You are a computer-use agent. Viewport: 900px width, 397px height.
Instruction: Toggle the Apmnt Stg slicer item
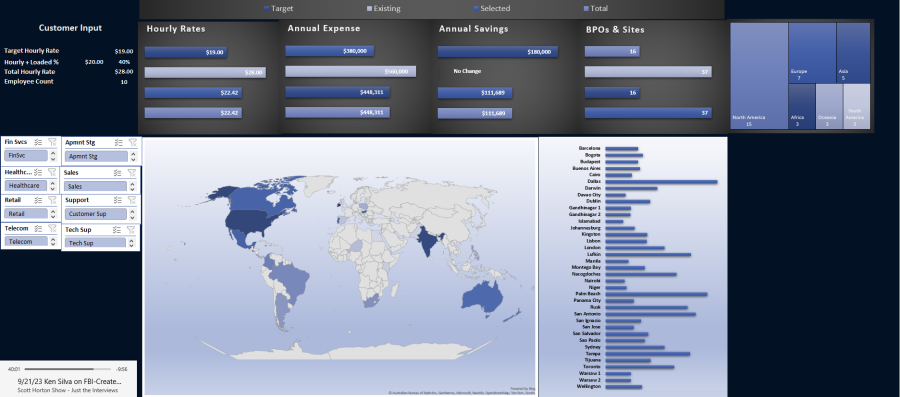tap(96, 156)
